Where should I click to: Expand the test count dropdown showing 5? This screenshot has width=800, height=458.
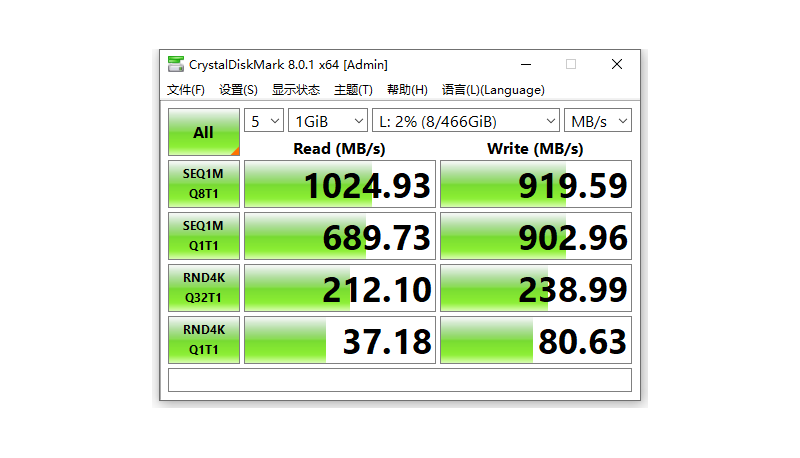coord(264,121)
